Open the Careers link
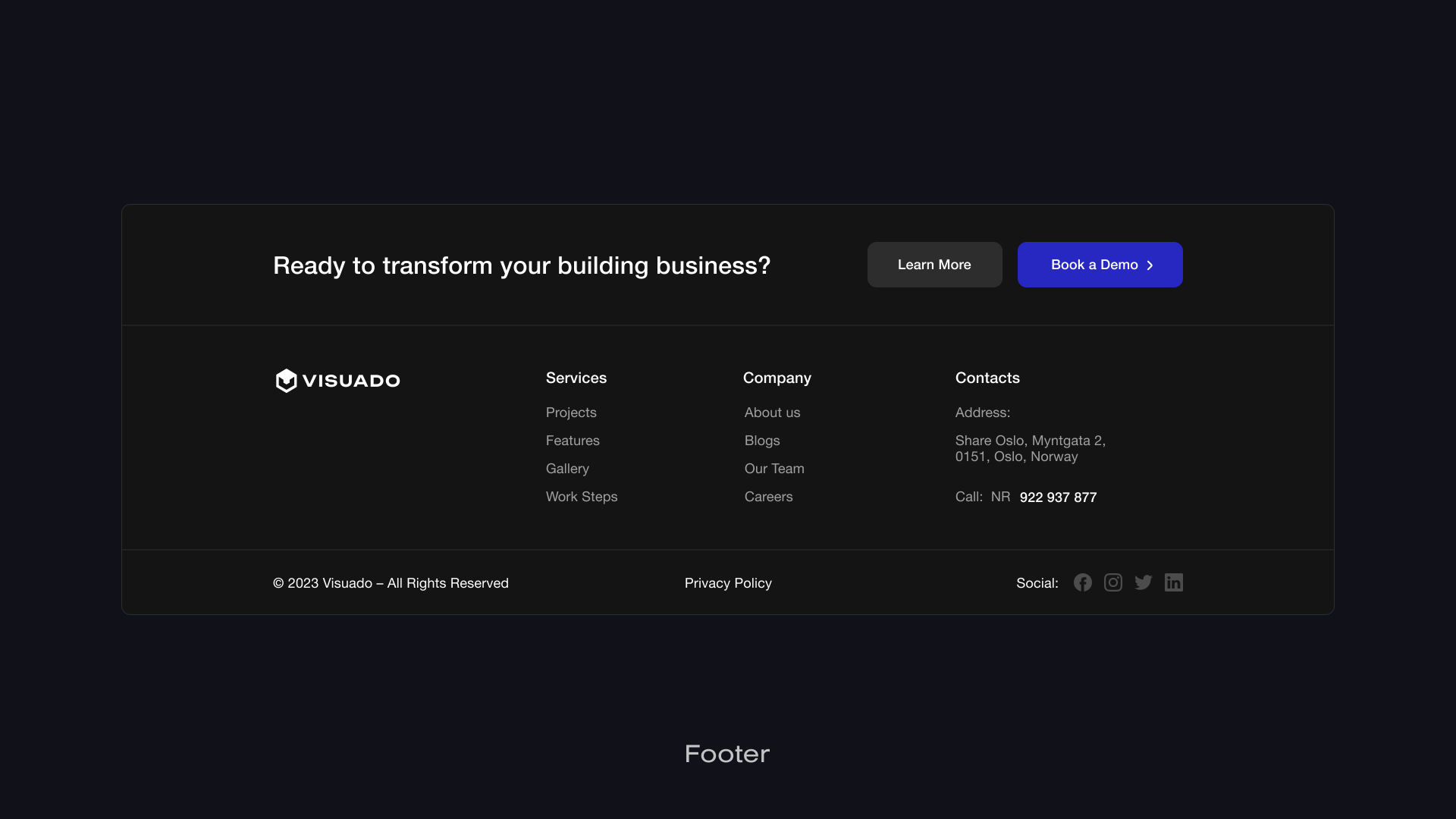The width and height of the screenshot is (1456, 819). 768,497
